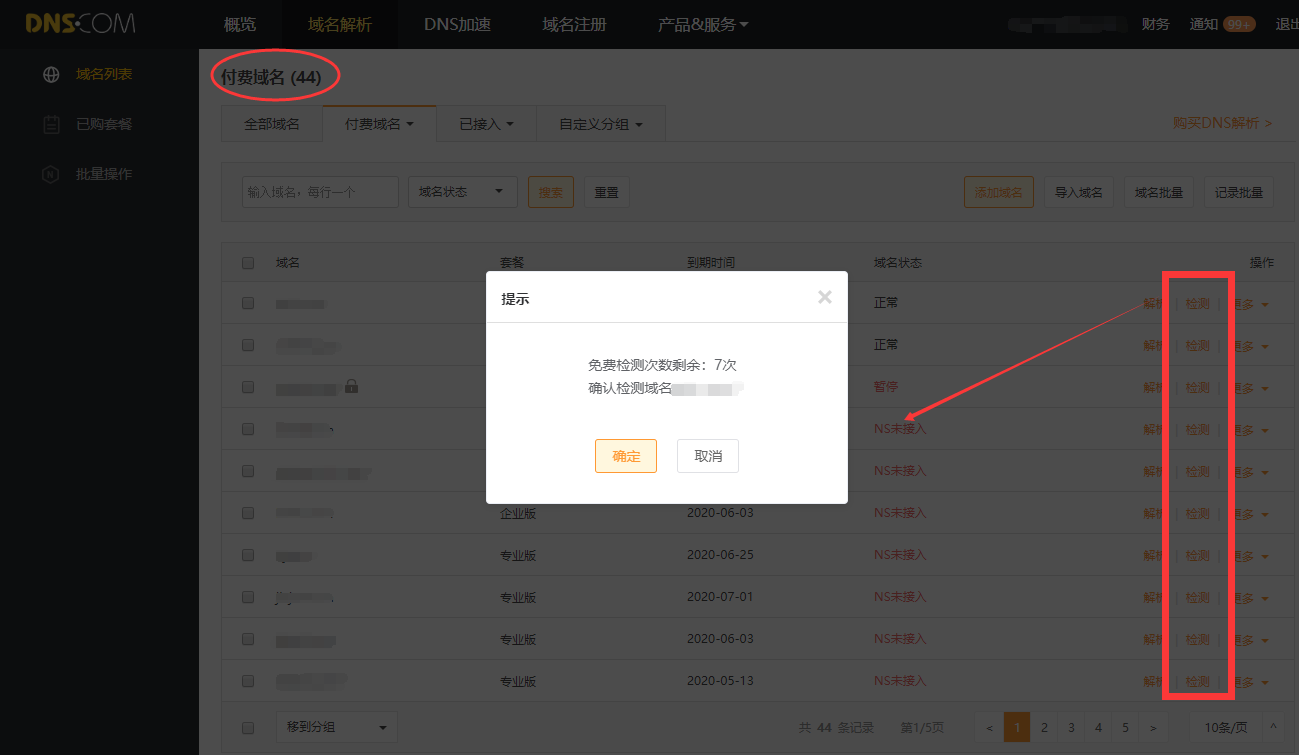Toggle the select-all checkbox in table header

tap(248, 263)
